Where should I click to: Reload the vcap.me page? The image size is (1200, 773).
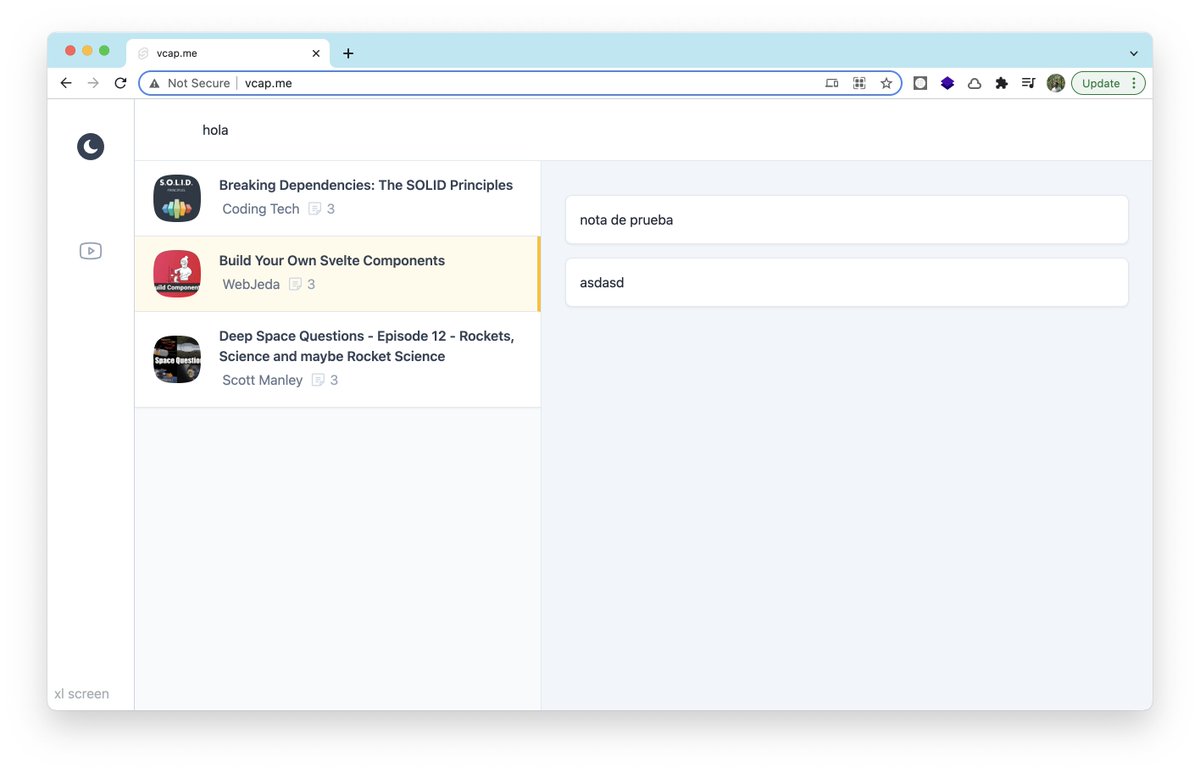click(x=121, y=83)
